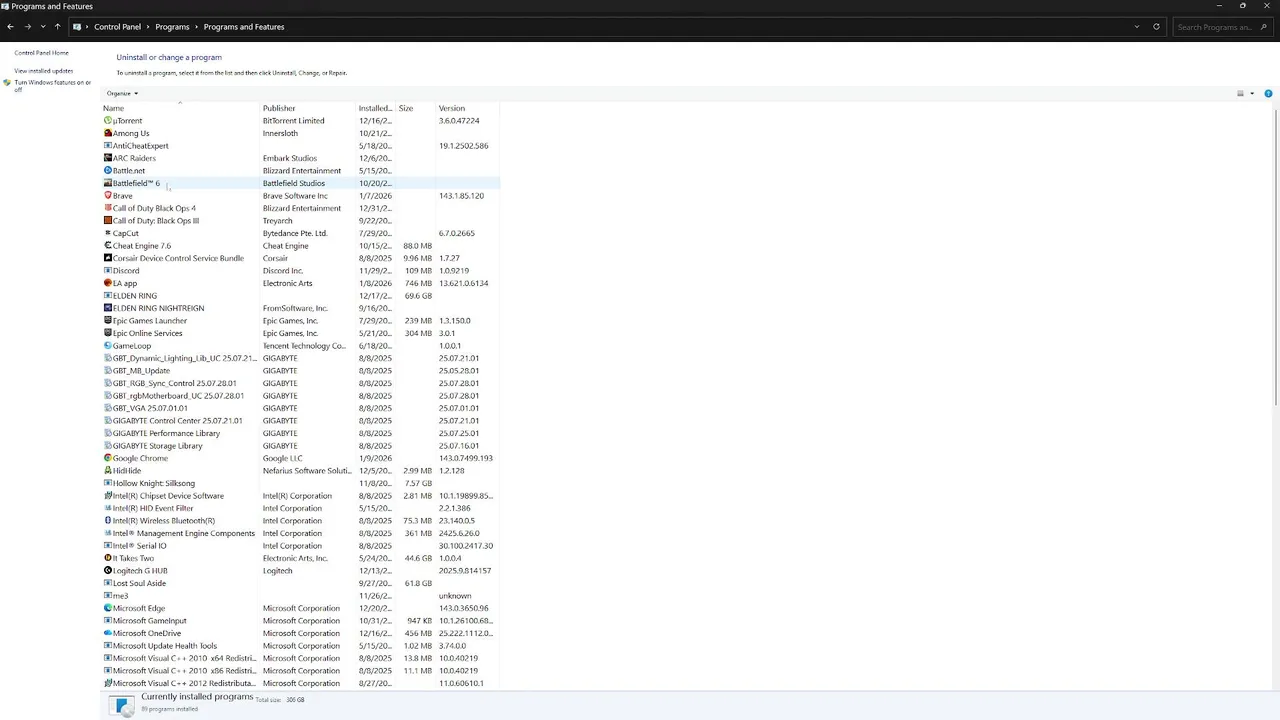
Task: Click the Intel(R) Wireless Bluetooth(R) icon
Action: [108, 521]
